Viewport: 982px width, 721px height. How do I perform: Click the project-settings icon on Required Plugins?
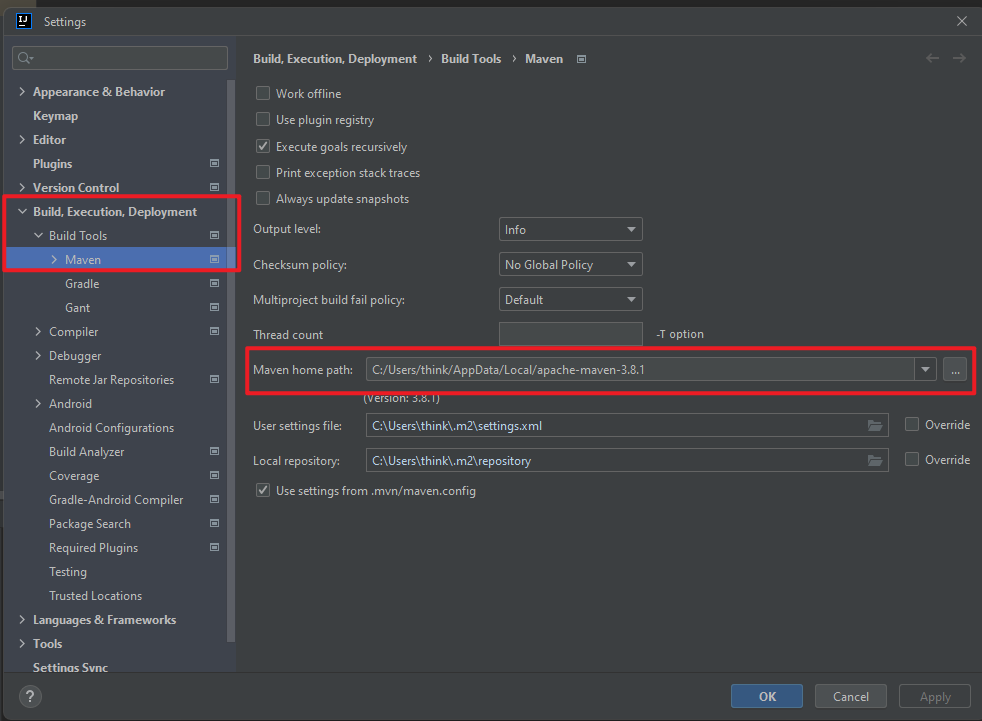point(214,547)
